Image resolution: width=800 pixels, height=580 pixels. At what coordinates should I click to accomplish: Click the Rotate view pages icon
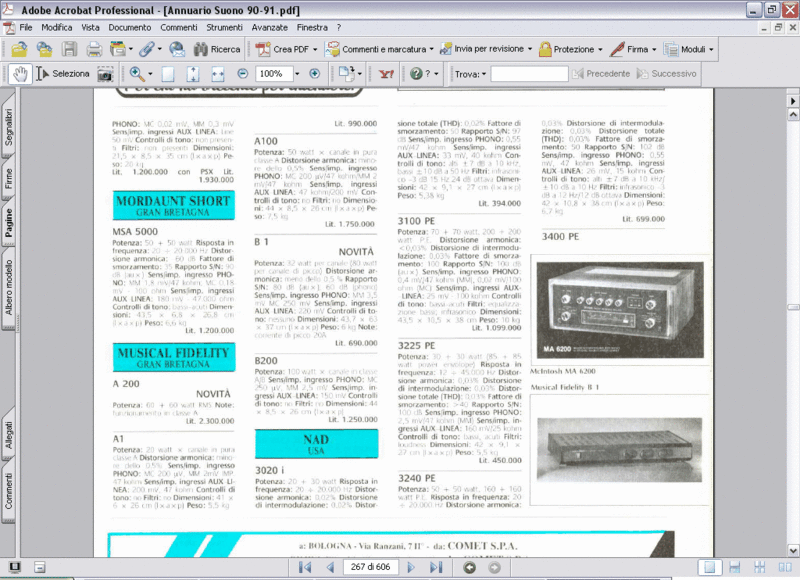[x=347, y=74]
